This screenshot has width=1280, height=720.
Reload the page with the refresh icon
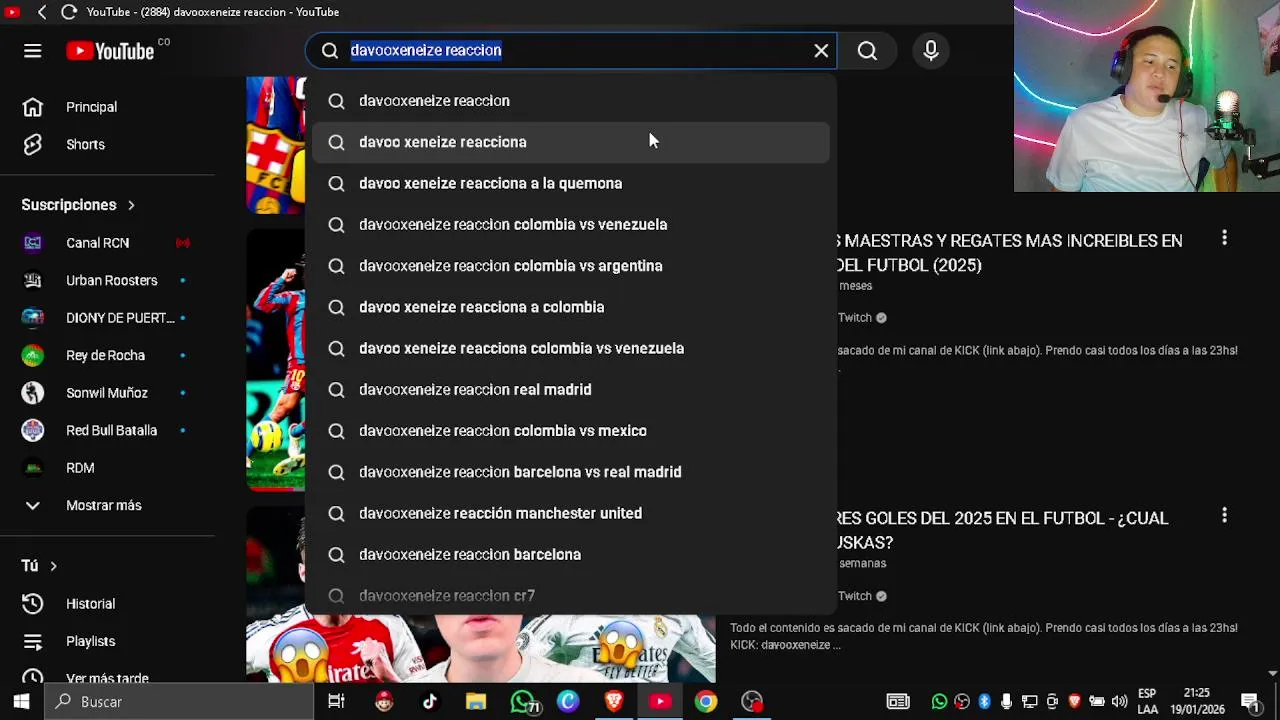tap(68, 12)
